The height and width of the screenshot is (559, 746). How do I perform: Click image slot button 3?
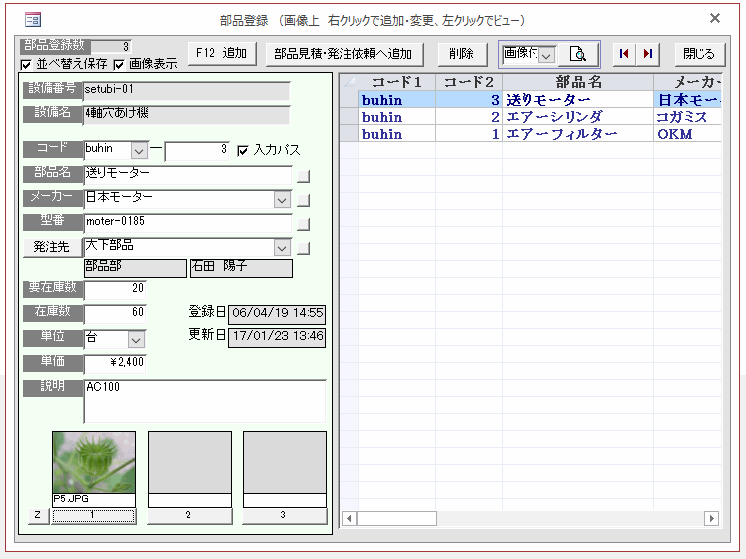point(284,515)
